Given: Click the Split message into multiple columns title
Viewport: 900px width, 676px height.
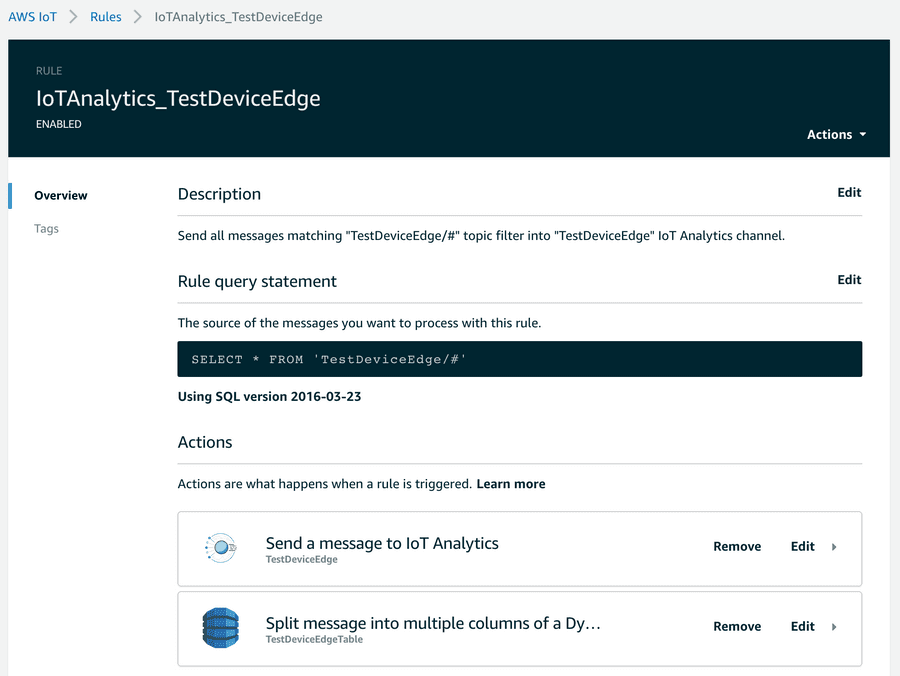Looking at the screenshot, I should coord(433,623).
